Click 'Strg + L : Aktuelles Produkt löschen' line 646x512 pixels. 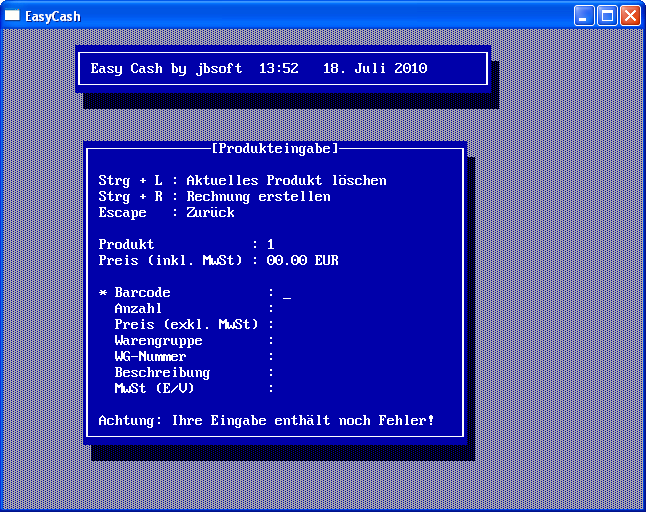(x=242, y=180)
